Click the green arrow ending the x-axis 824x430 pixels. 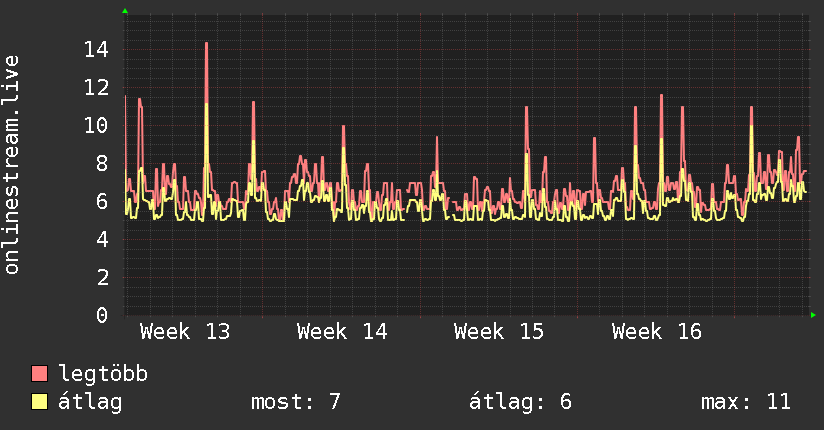click(813, 315)
